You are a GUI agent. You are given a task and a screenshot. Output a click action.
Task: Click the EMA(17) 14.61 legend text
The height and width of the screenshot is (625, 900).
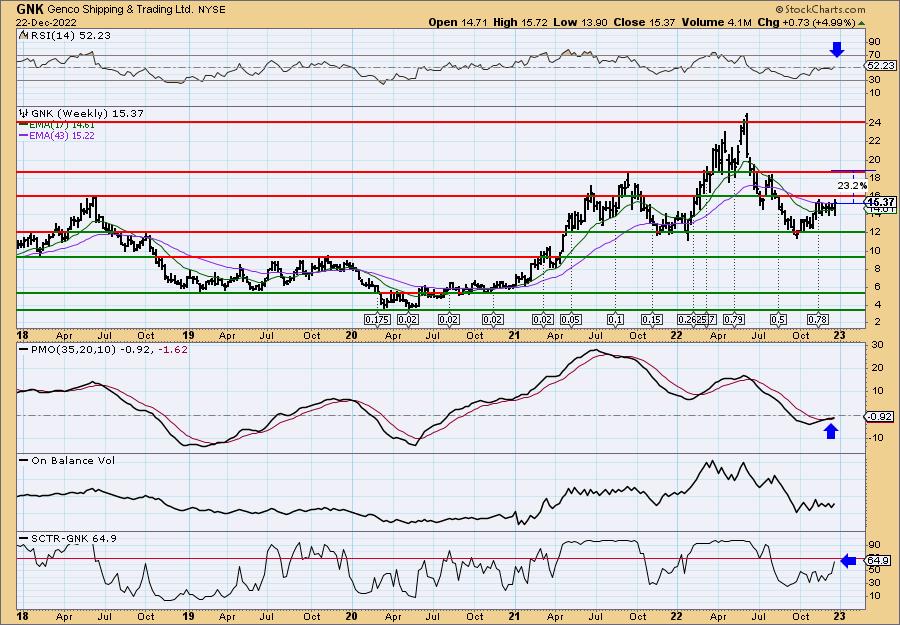coord(62,125)
